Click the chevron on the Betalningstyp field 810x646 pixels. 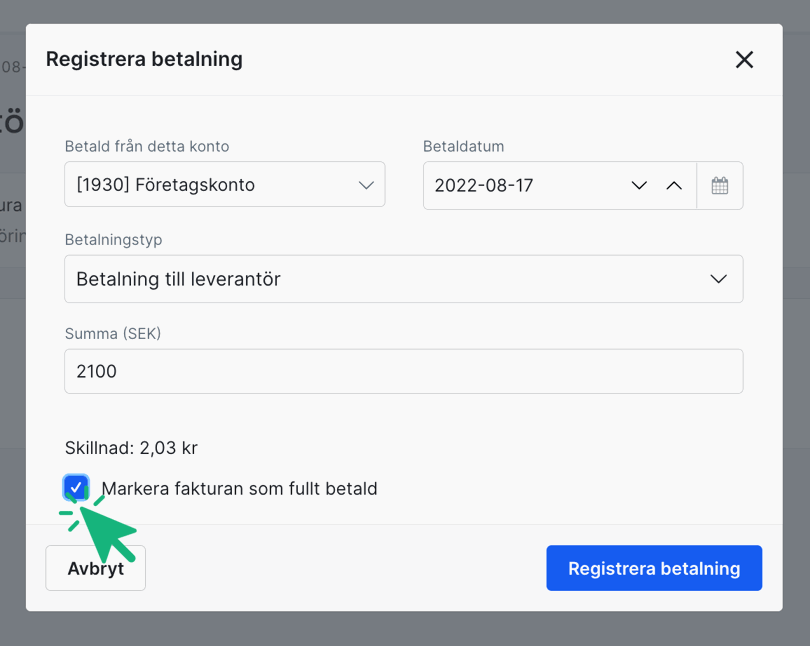click(x=718, y=279)
